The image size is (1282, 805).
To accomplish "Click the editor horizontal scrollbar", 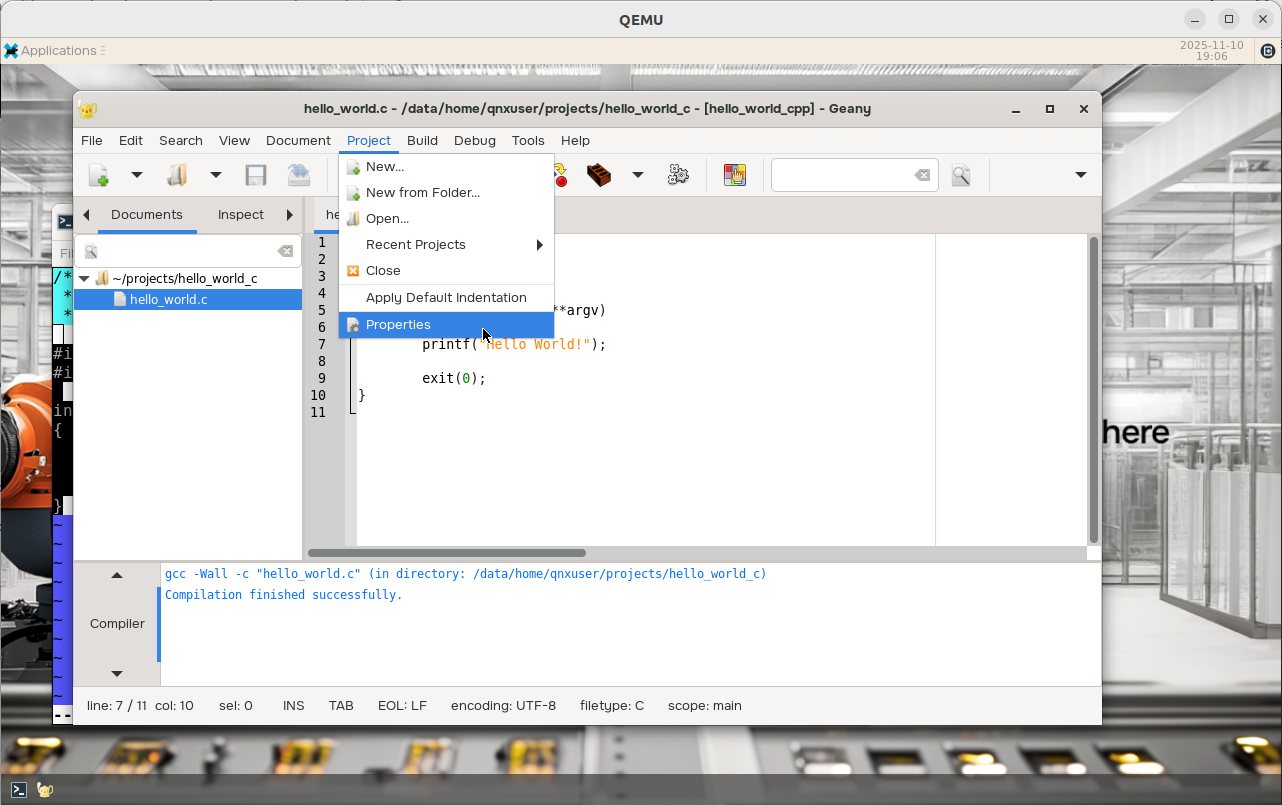I will click(447, 553).
